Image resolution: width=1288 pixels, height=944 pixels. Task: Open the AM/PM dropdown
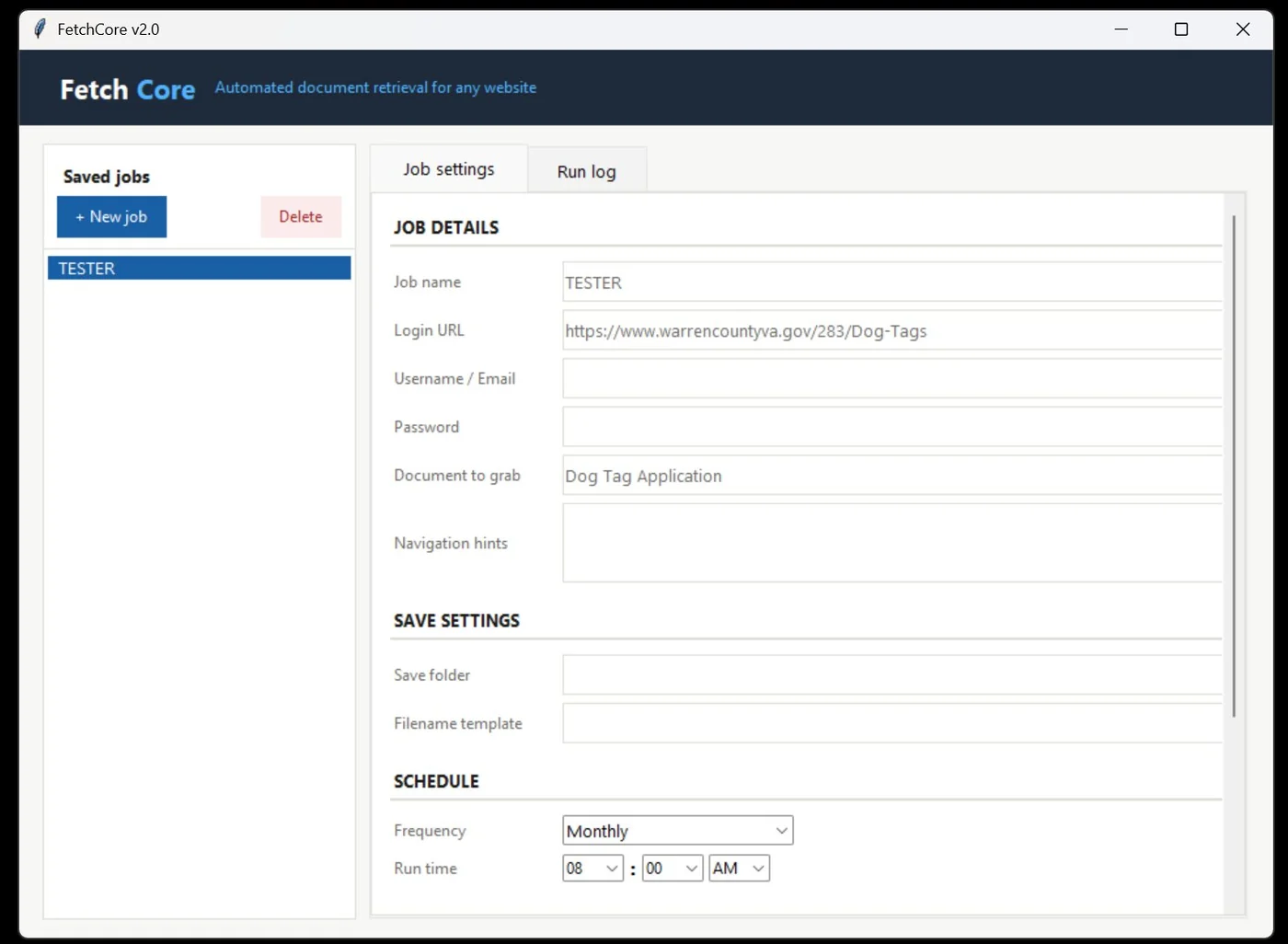(x=740, y=869)
